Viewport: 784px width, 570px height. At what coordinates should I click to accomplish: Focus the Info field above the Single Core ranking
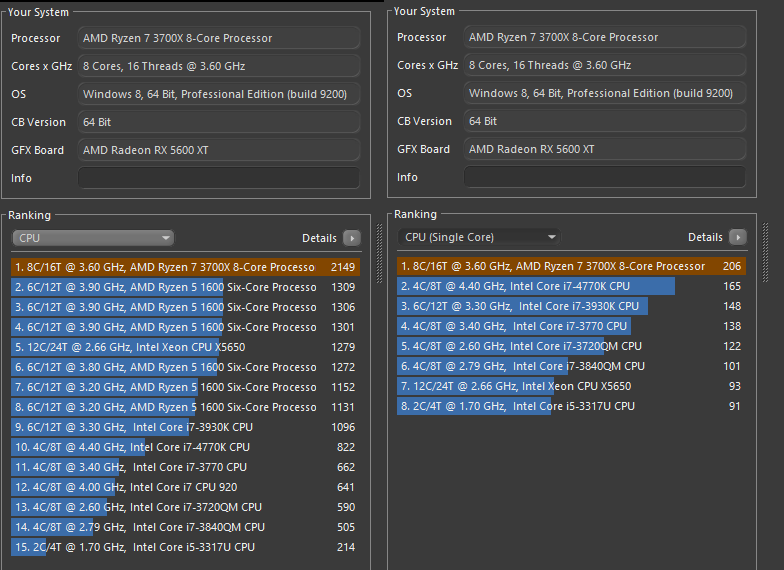tap(604, 177)
